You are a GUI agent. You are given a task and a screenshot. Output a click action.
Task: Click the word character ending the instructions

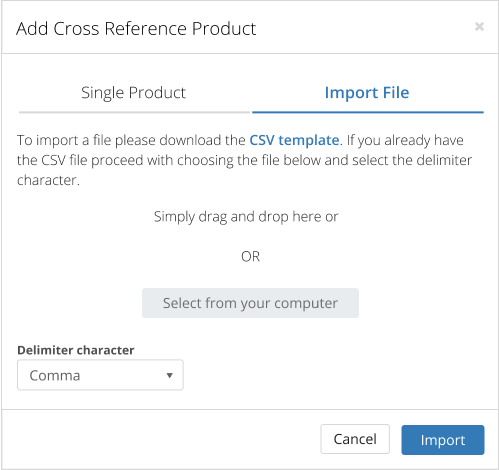click(x=48, y=180)
